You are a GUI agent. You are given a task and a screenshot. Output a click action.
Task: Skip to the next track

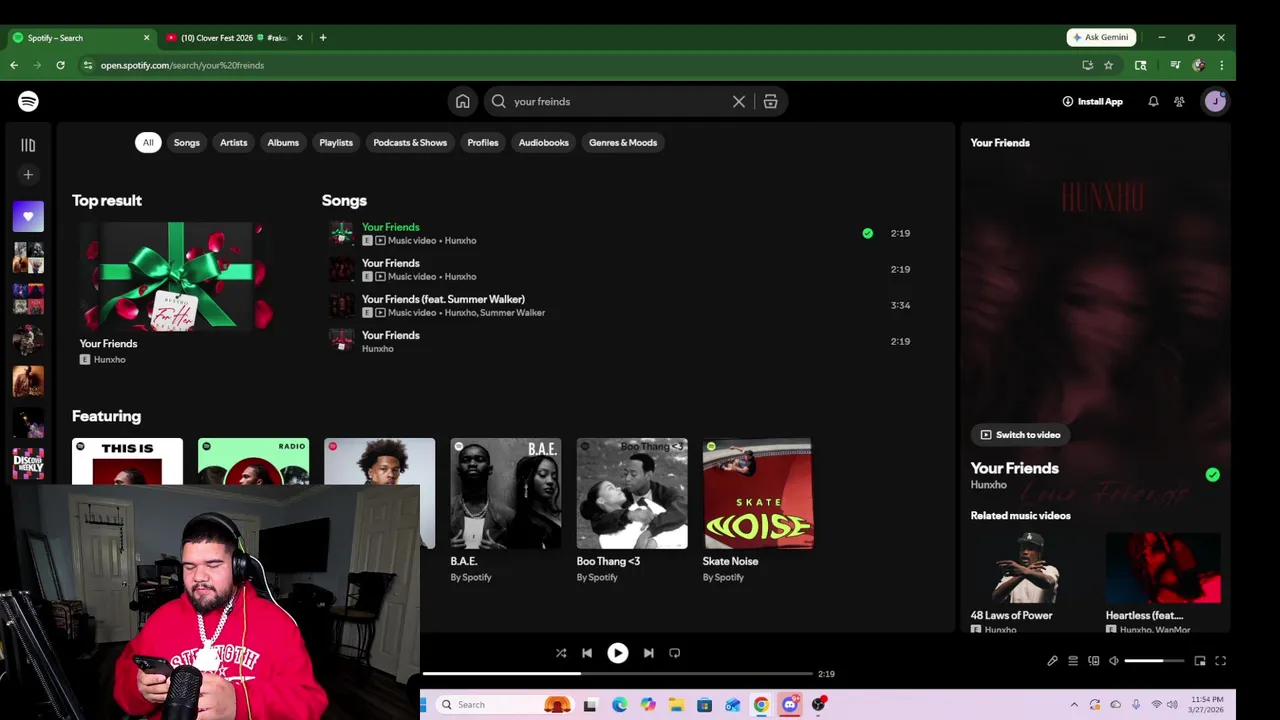point(648,653)
